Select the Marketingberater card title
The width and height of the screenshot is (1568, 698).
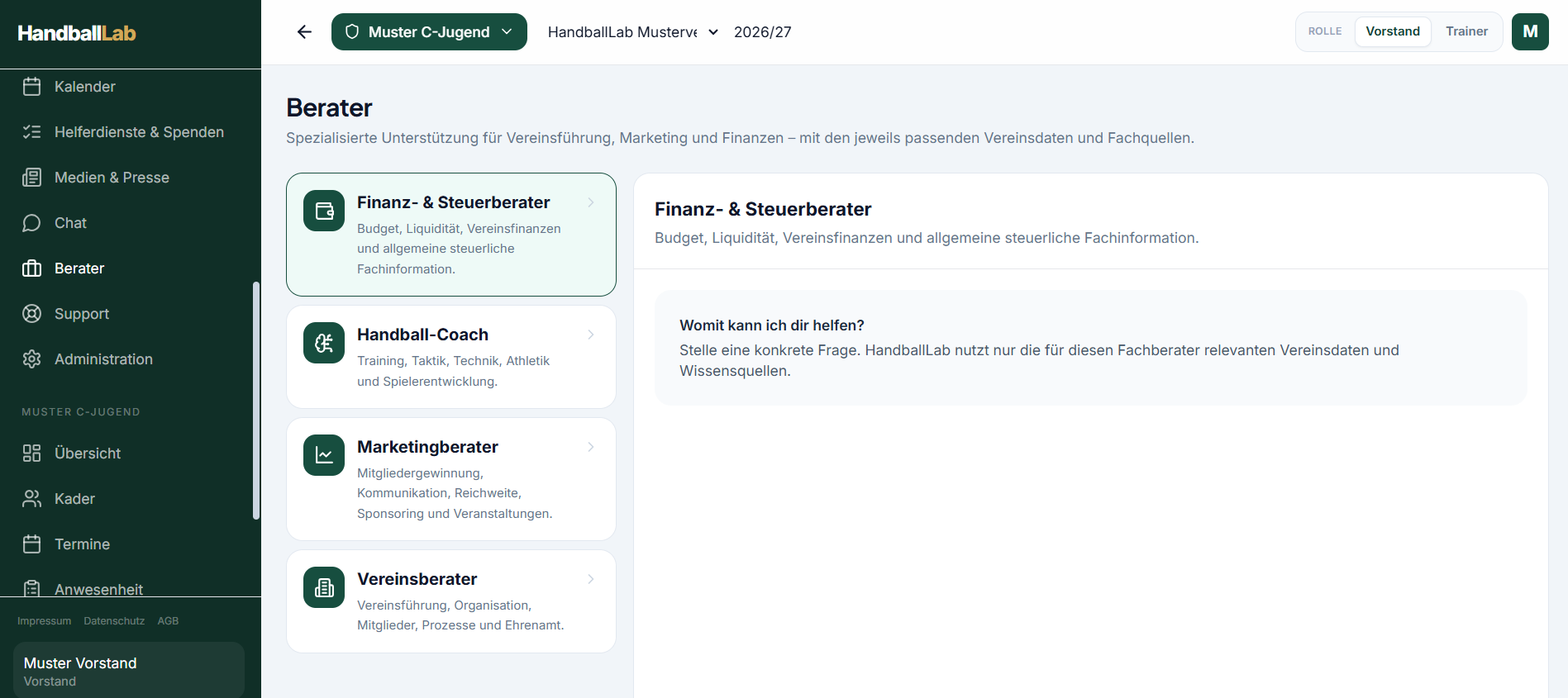pyautogui.click(x=427, y=447)
